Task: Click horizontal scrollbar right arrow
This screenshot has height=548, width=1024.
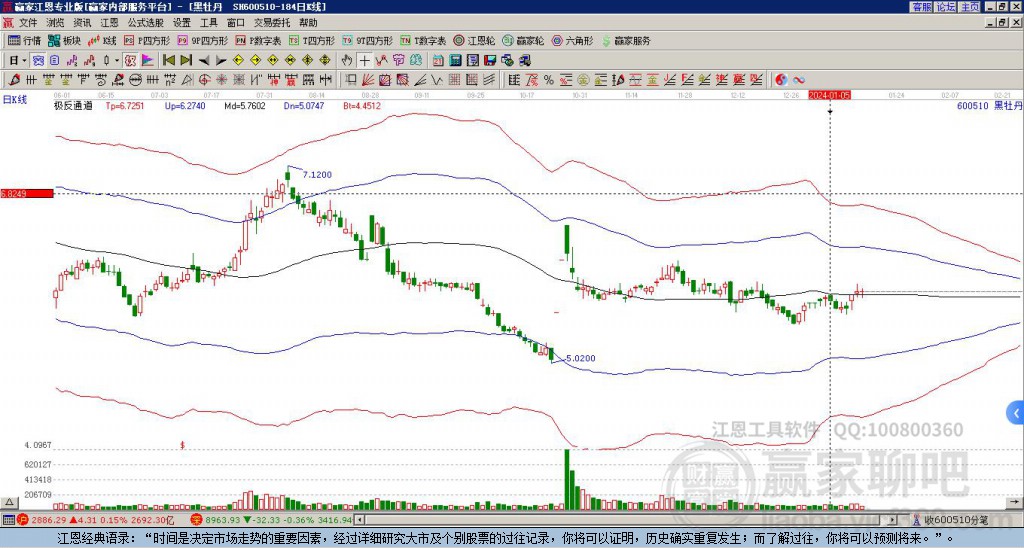Action: 892,520
